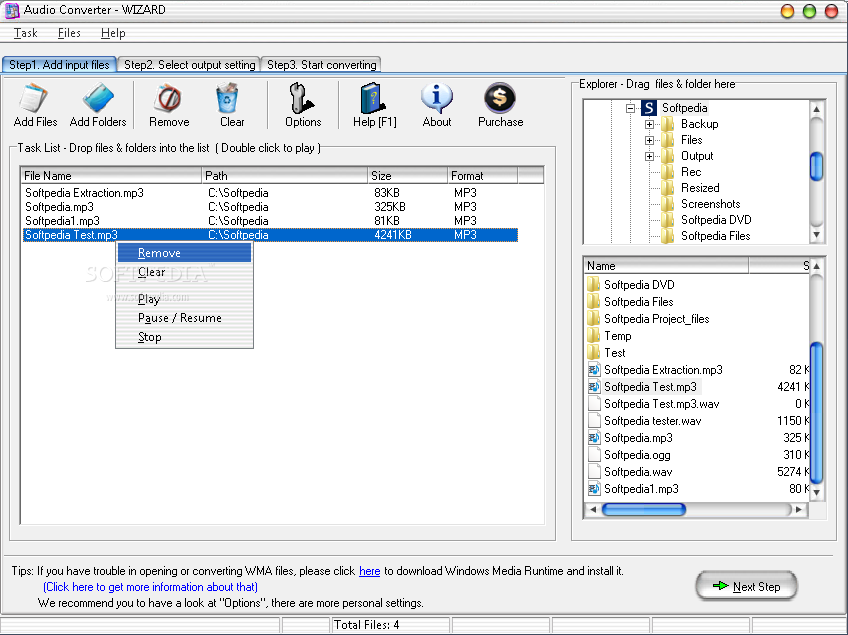
Task: Select Softpedia Extraction.mp3 in explorer file list
Action: [x=655, y=370]
